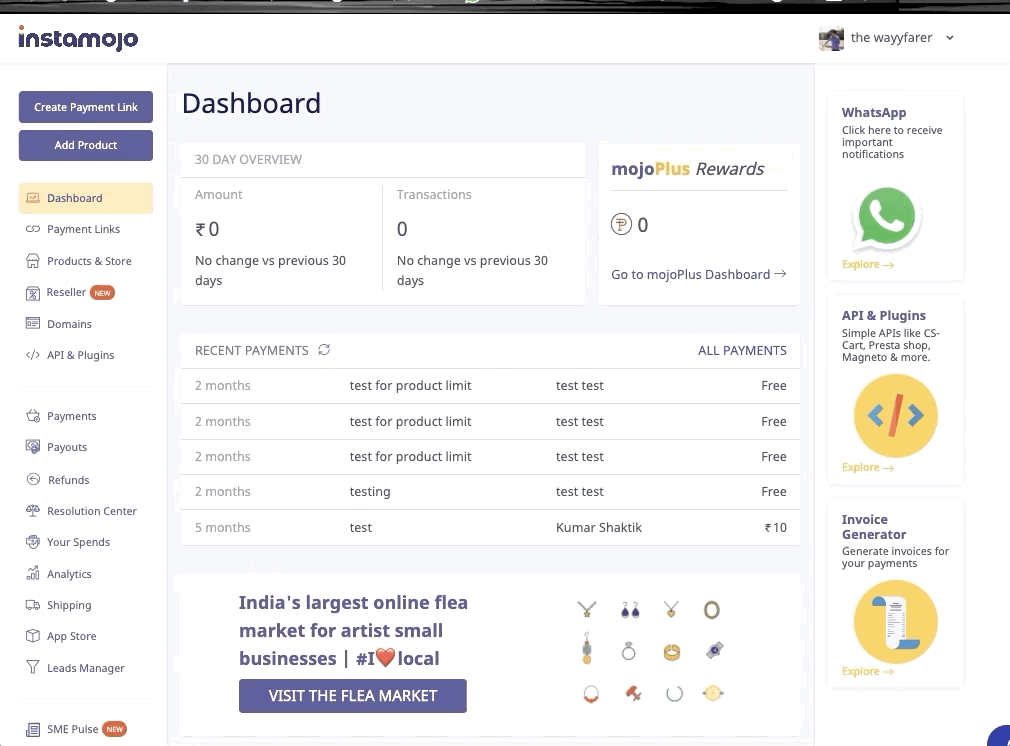1010x746 pixels.
Task: Click the Payment Links chain icon
Action: coord(33,229)
